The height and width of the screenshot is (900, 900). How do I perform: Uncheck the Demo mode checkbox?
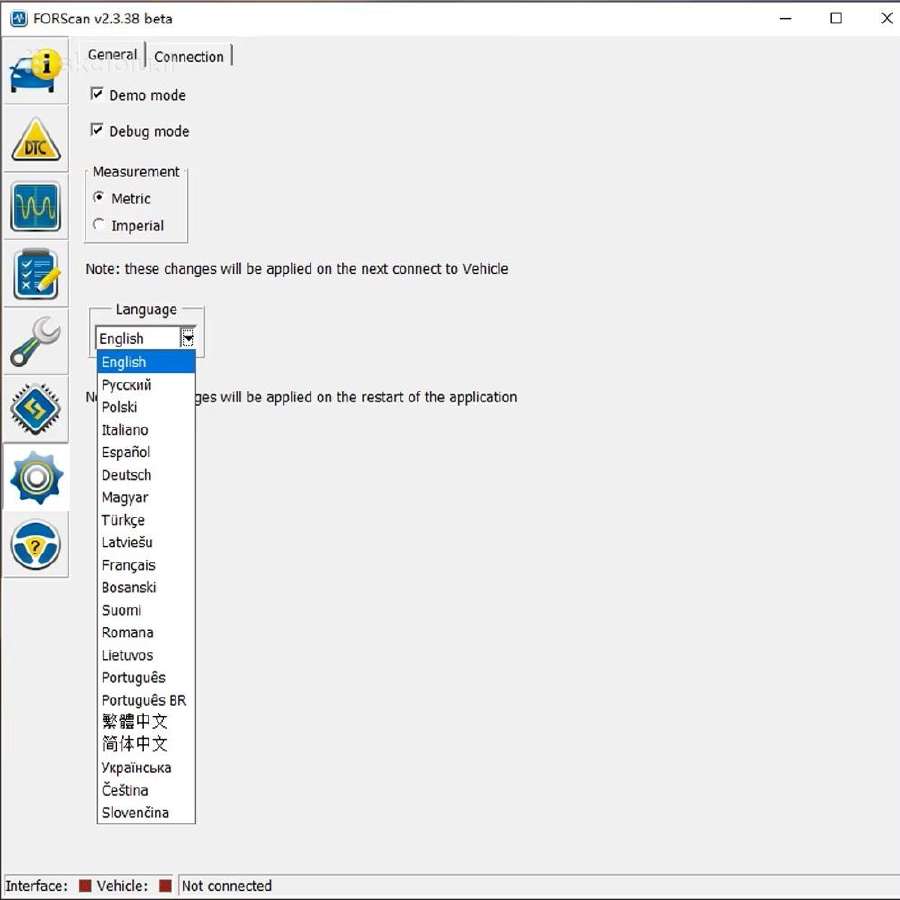pos(97,94)
